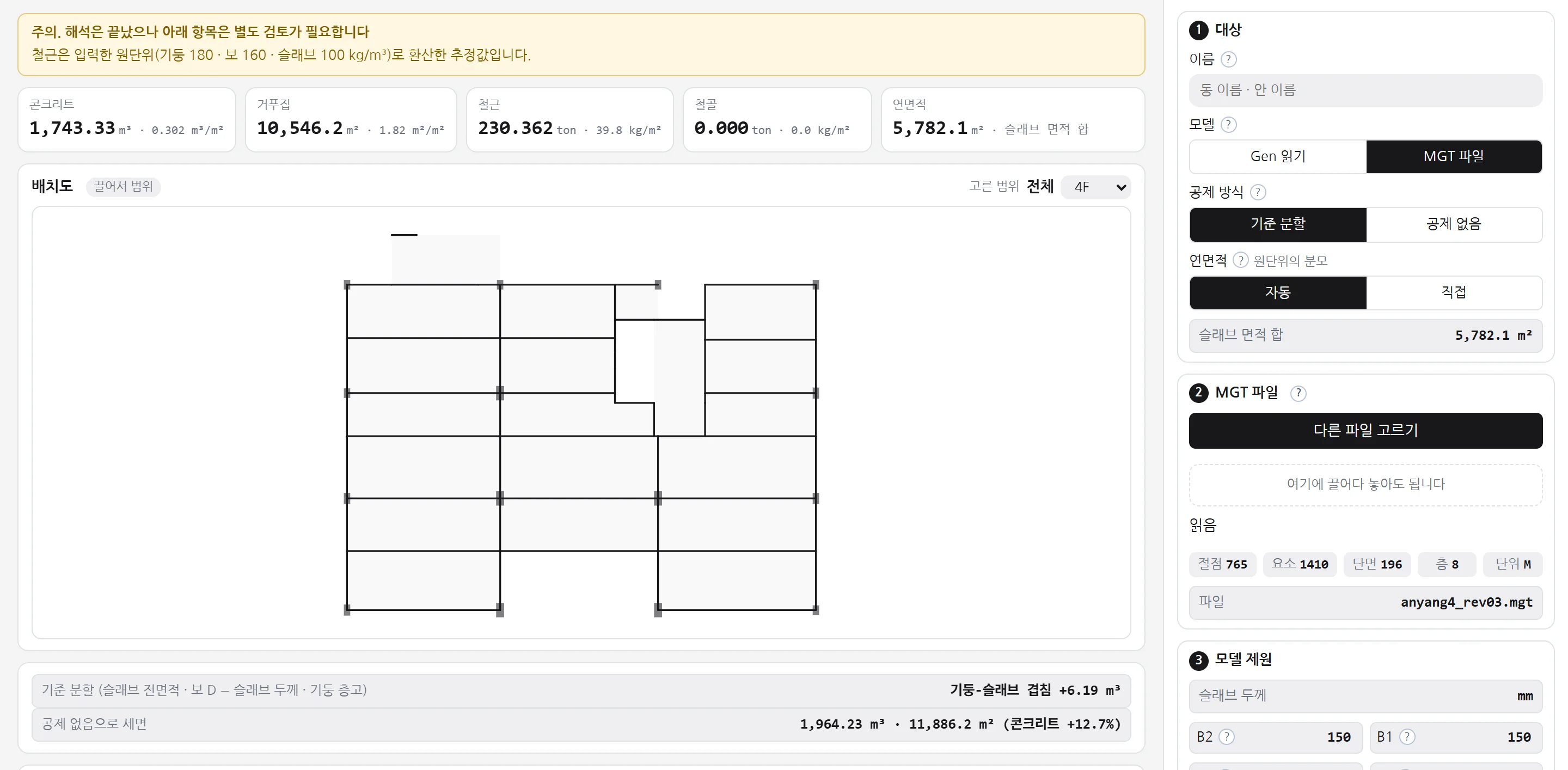Click the B2 slab thickness field 150
Viewport: 1568px width, 770px height.
pos(1275,737)
